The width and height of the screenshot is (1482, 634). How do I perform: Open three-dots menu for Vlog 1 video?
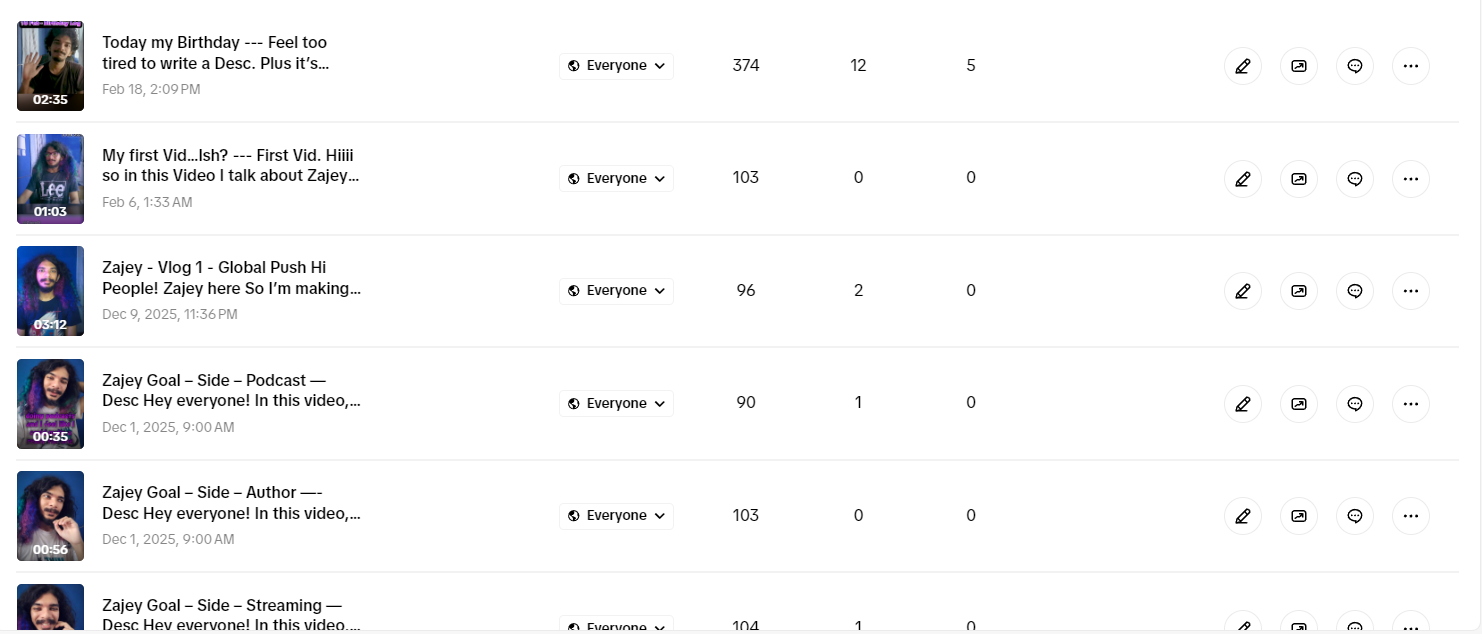pyautogui.click(x=1410, y=291)
